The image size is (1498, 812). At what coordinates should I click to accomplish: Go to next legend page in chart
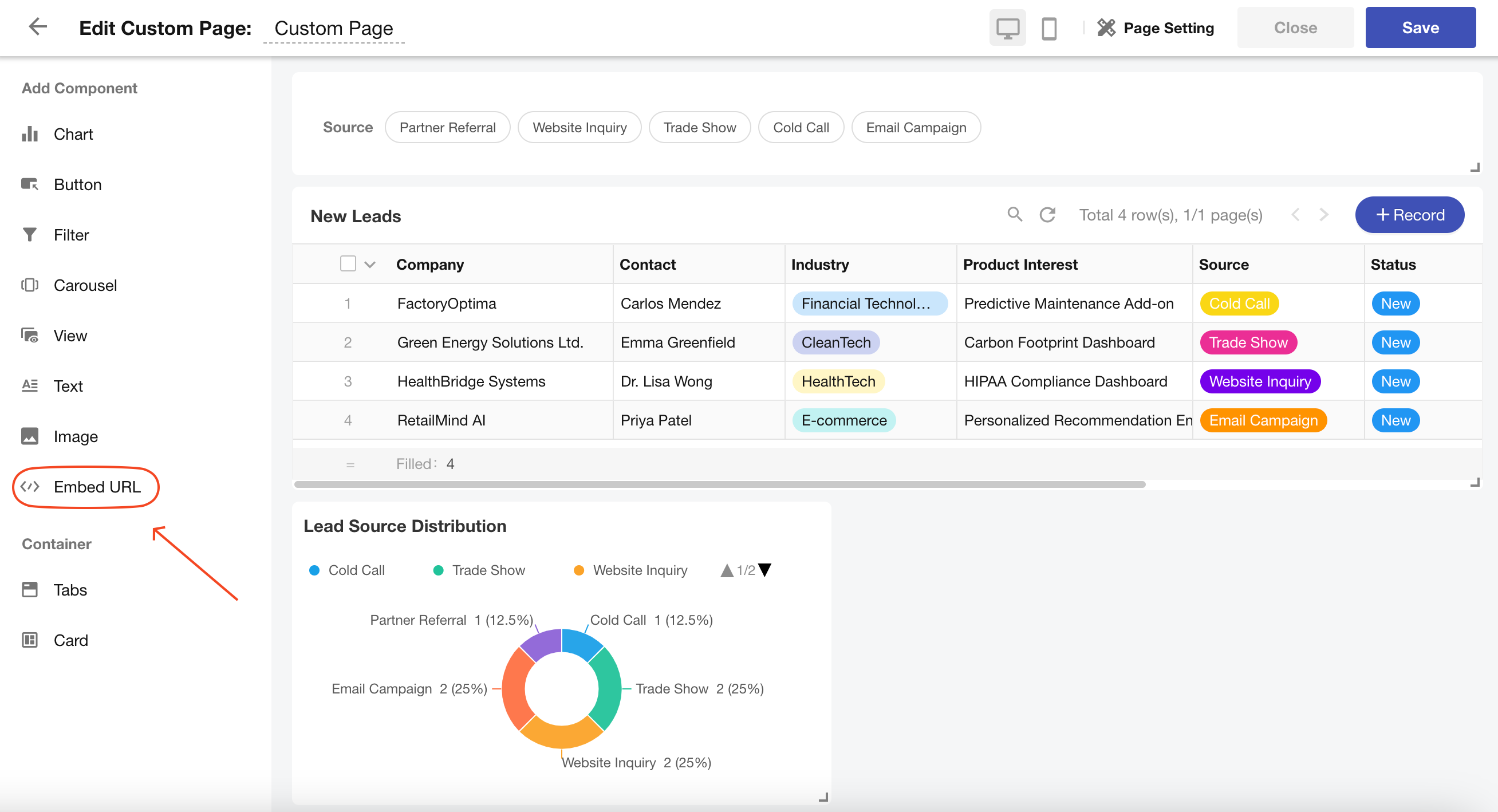(x=765, y=570)
